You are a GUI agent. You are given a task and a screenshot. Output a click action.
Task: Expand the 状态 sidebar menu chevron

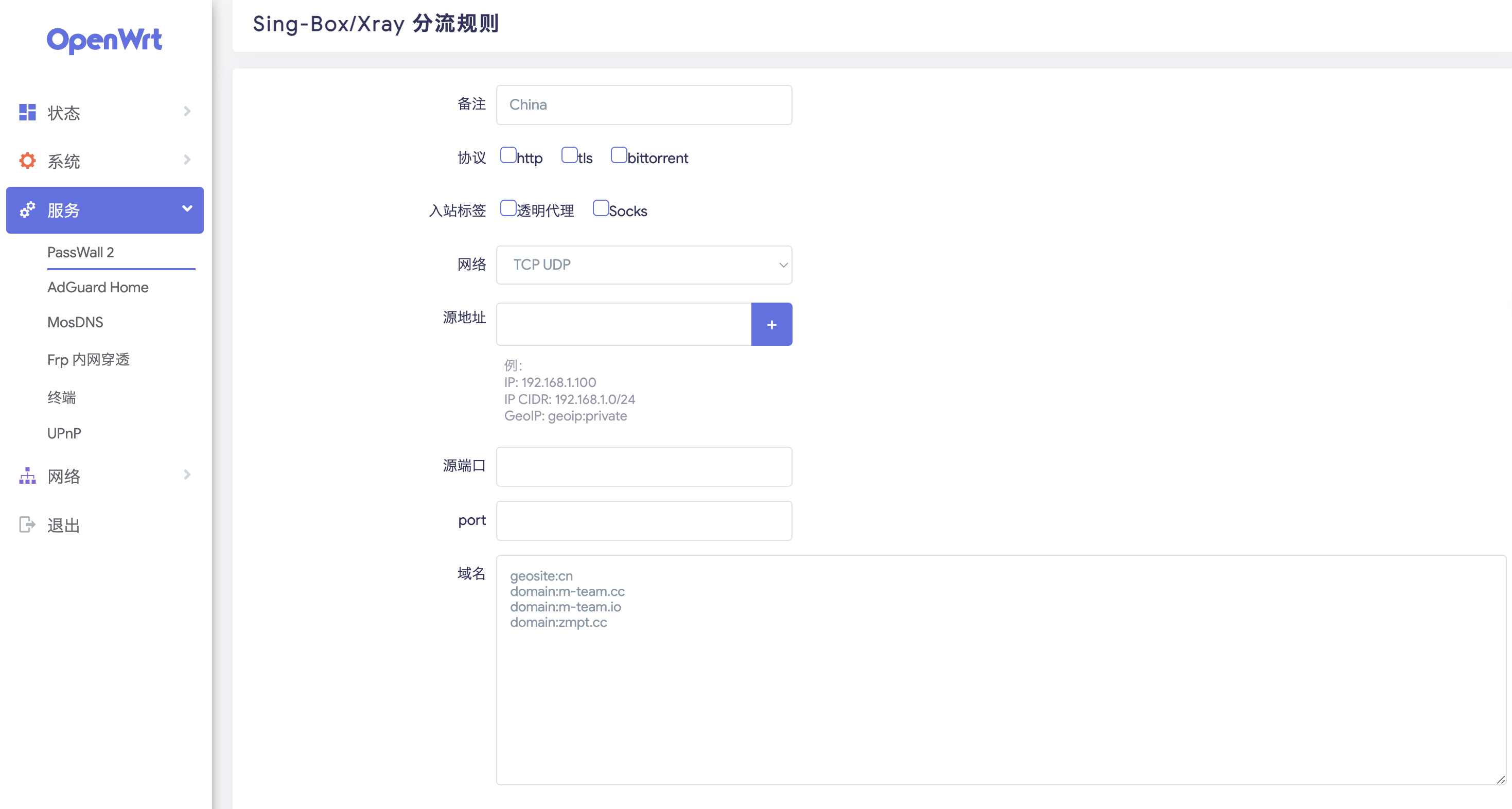tap(187, 112)
